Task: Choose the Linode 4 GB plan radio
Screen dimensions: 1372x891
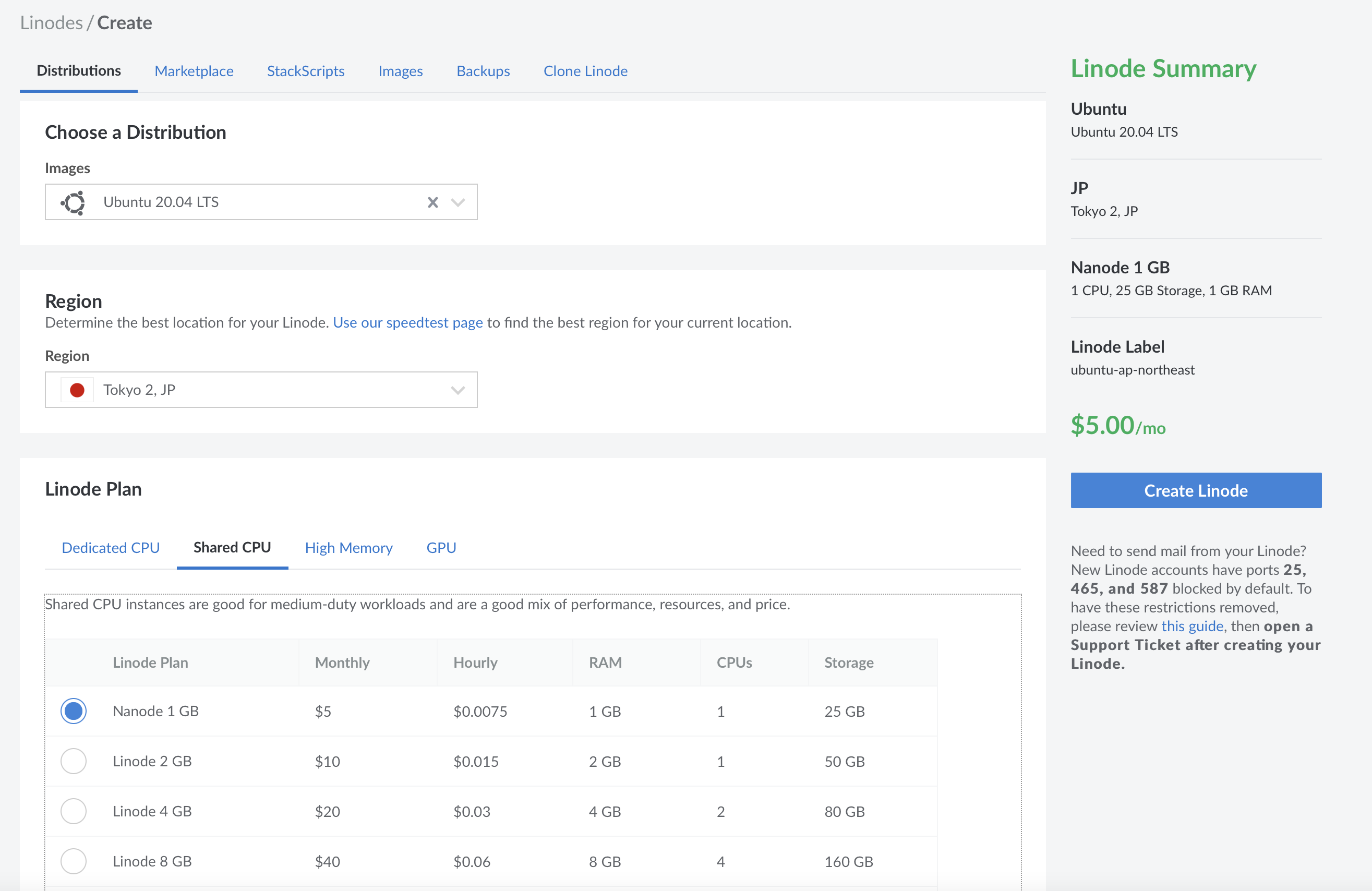Action: [74, 811]
